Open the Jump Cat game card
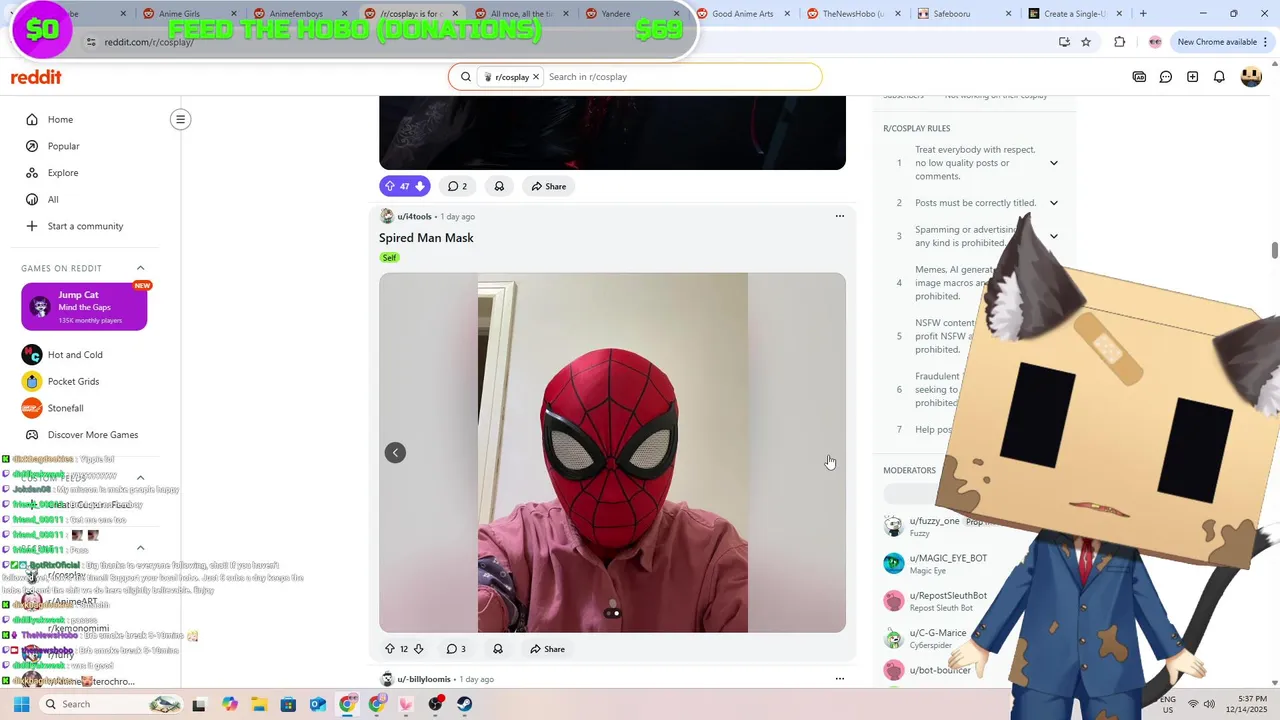This screenshot has height=720, width=1280. [84, 306]
